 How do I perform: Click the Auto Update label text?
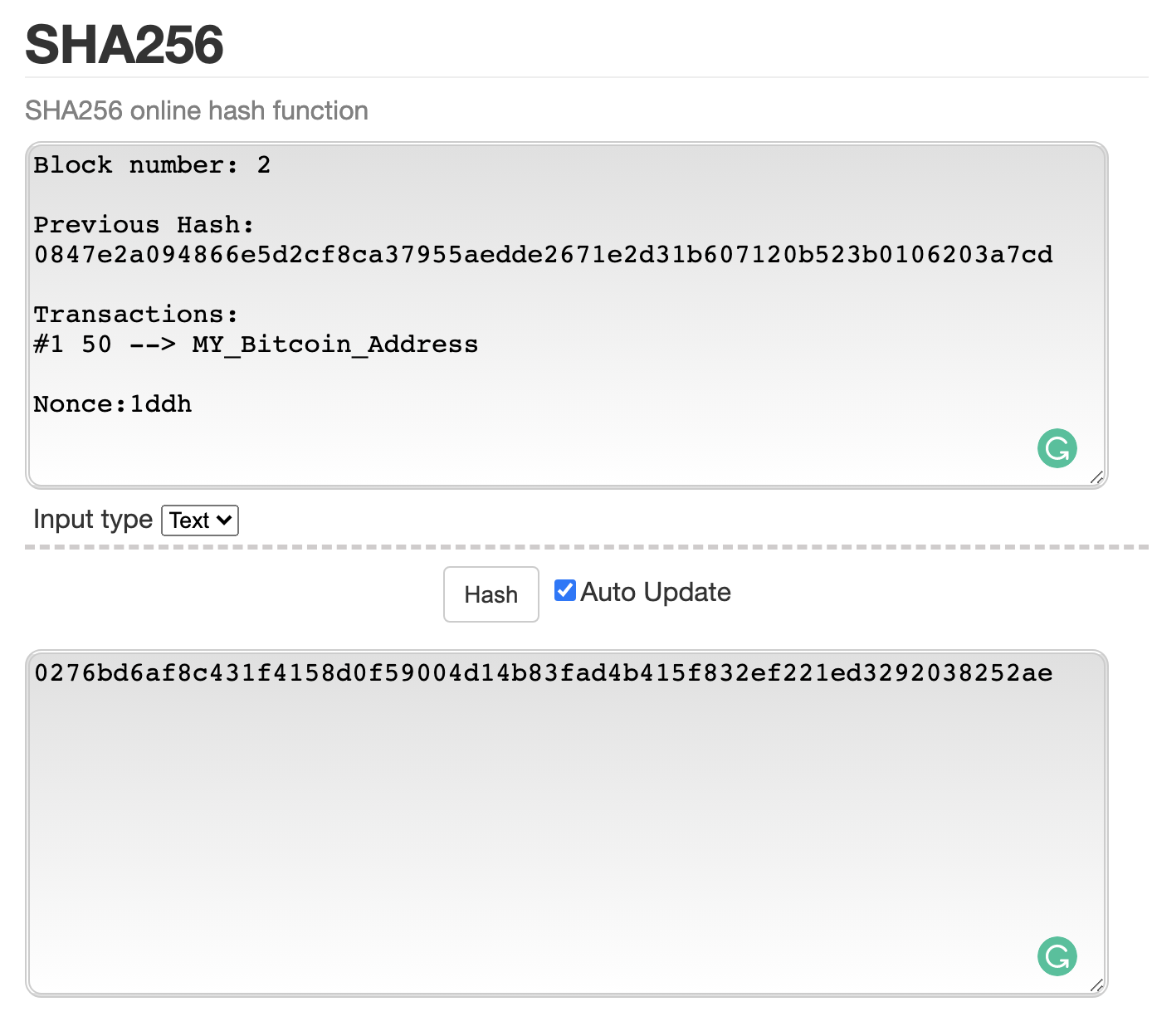pyautogui.click(x=656, y=592)
